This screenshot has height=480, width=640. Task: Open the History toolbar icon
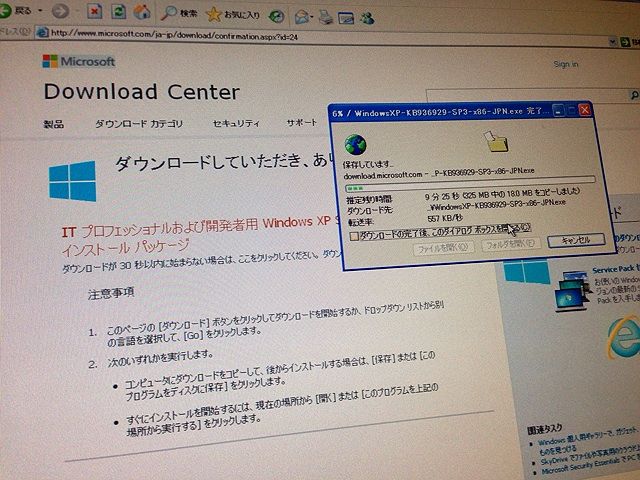(276, 16)
